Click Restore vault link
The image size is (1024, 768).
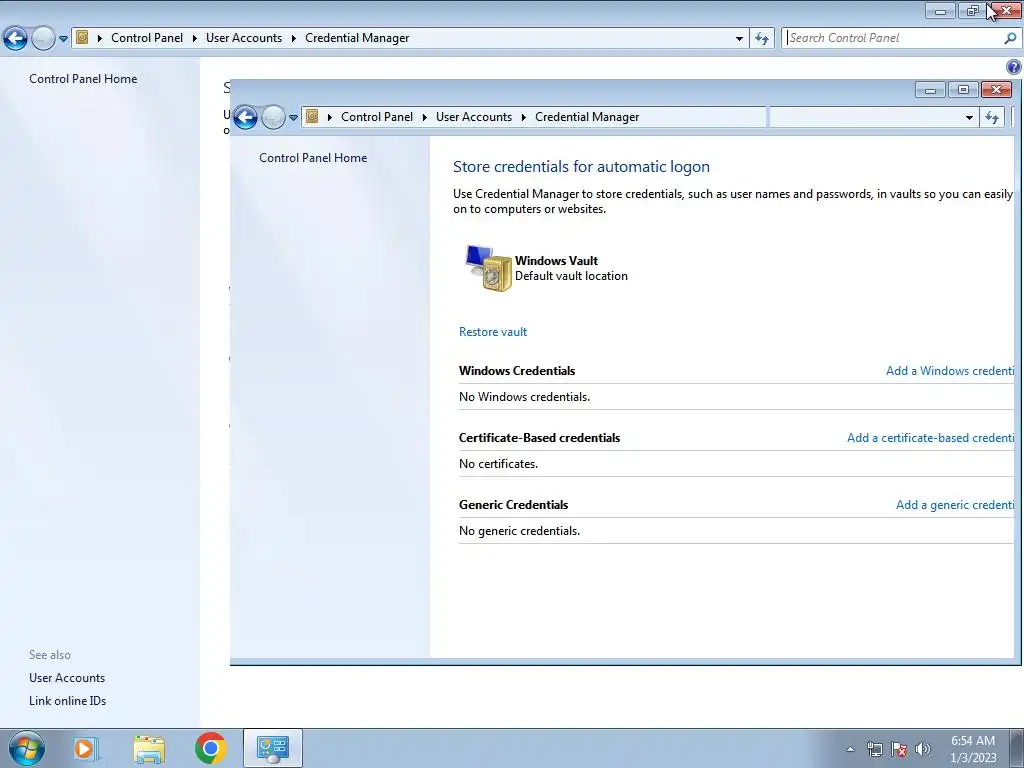(493, 332)
